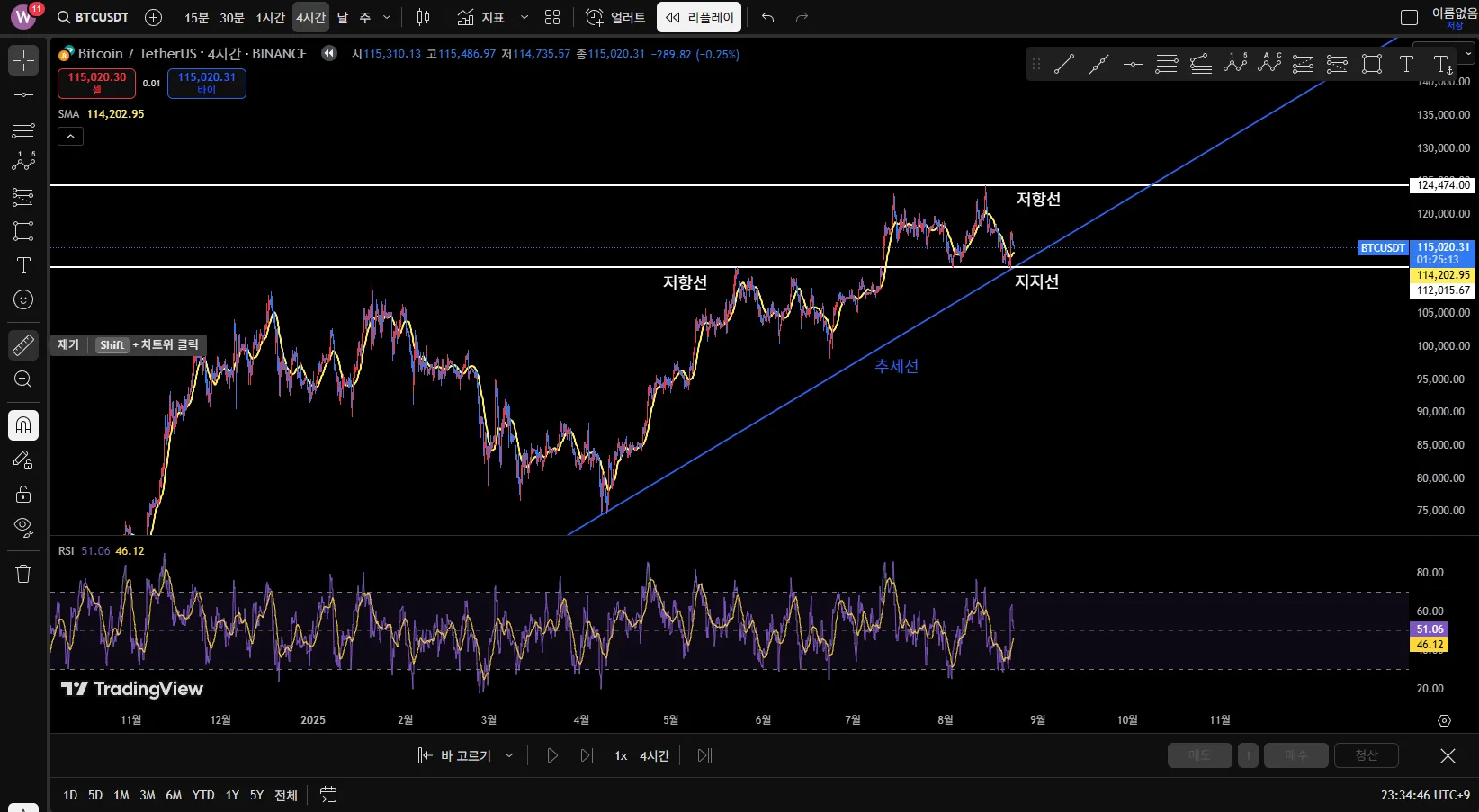Toggle lock all drawings
The image size is (1479, 812).
click(x=23, y=494)
